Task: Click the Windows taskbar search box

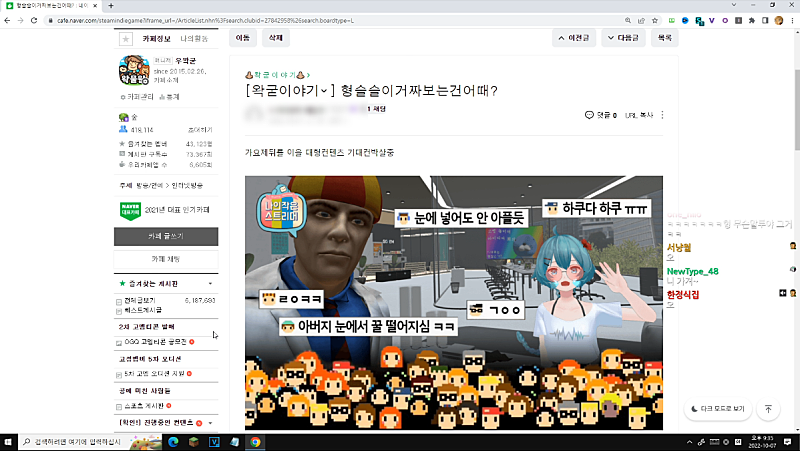Action: tap(80, 441)
